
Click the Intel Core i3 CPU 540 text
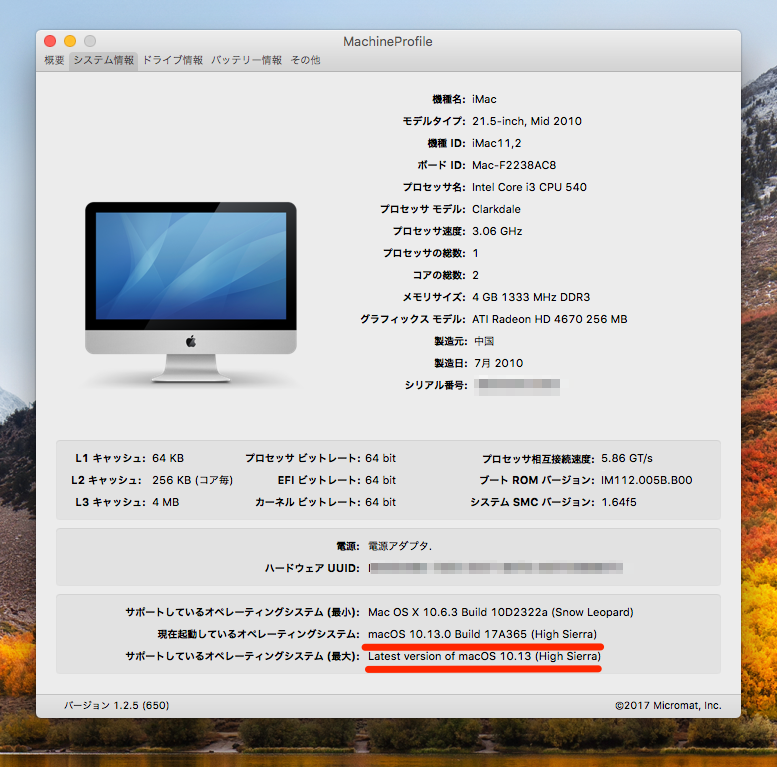pos(529,187)
